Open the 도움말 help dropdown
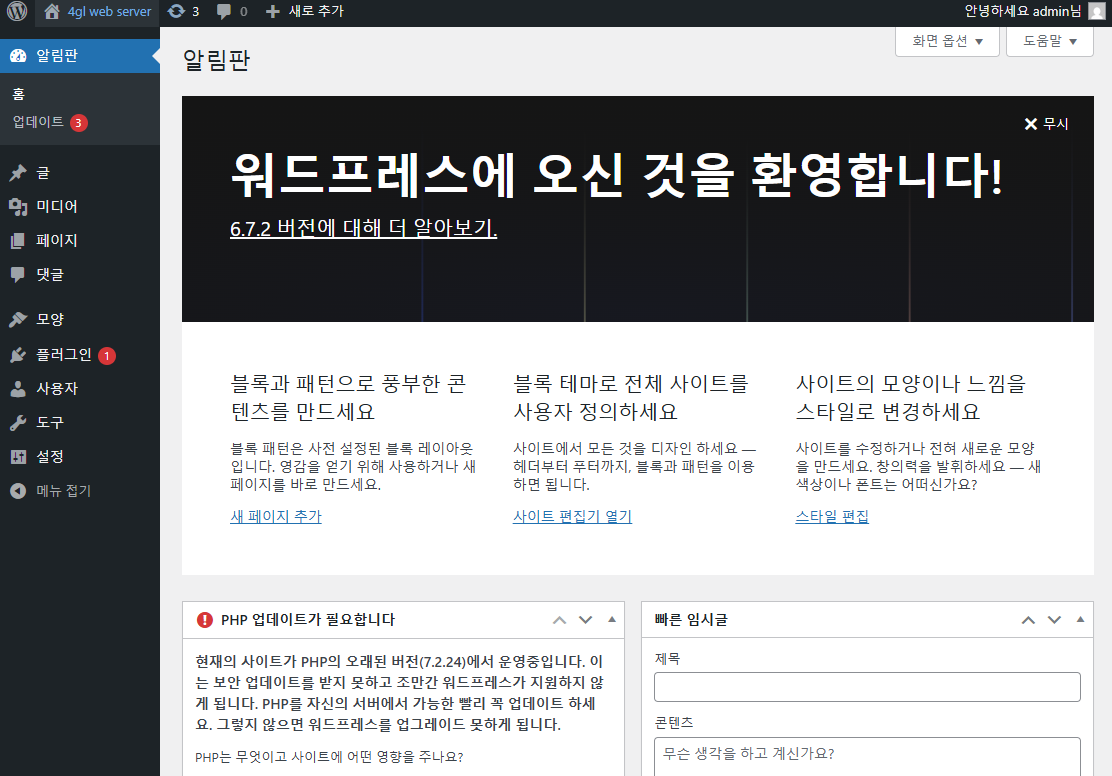Image resolution: width=1112 pixels, height=776 pixels. click(x=1050, y=41)
